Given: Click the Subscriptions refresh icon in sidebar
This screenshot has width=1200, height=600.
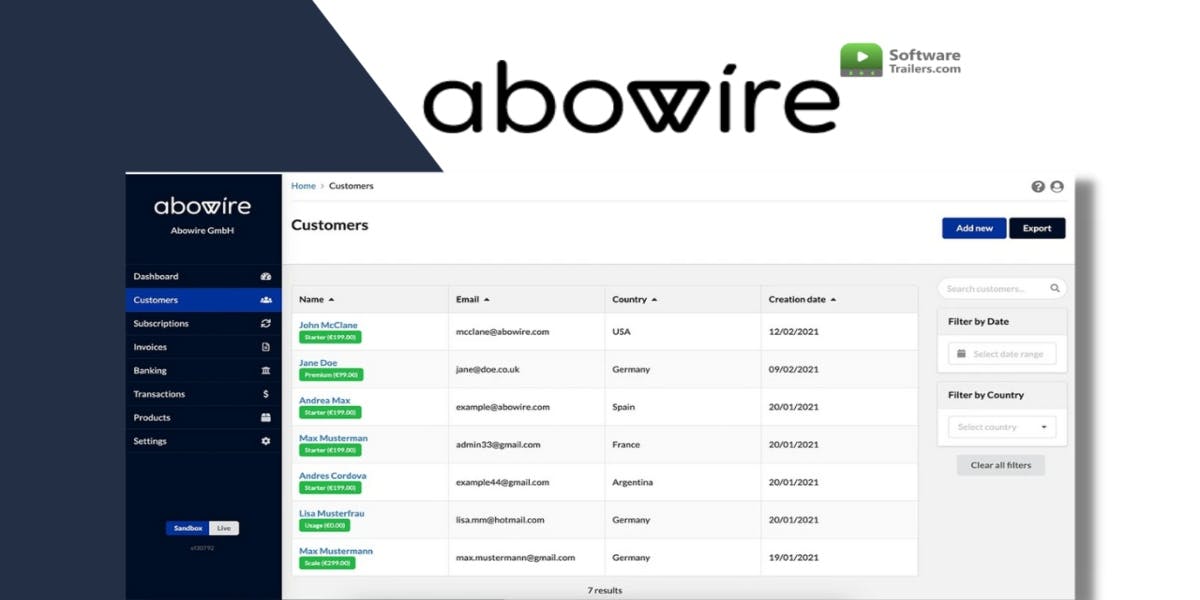Looking at the screenshot, I should [x=266, y=323].
